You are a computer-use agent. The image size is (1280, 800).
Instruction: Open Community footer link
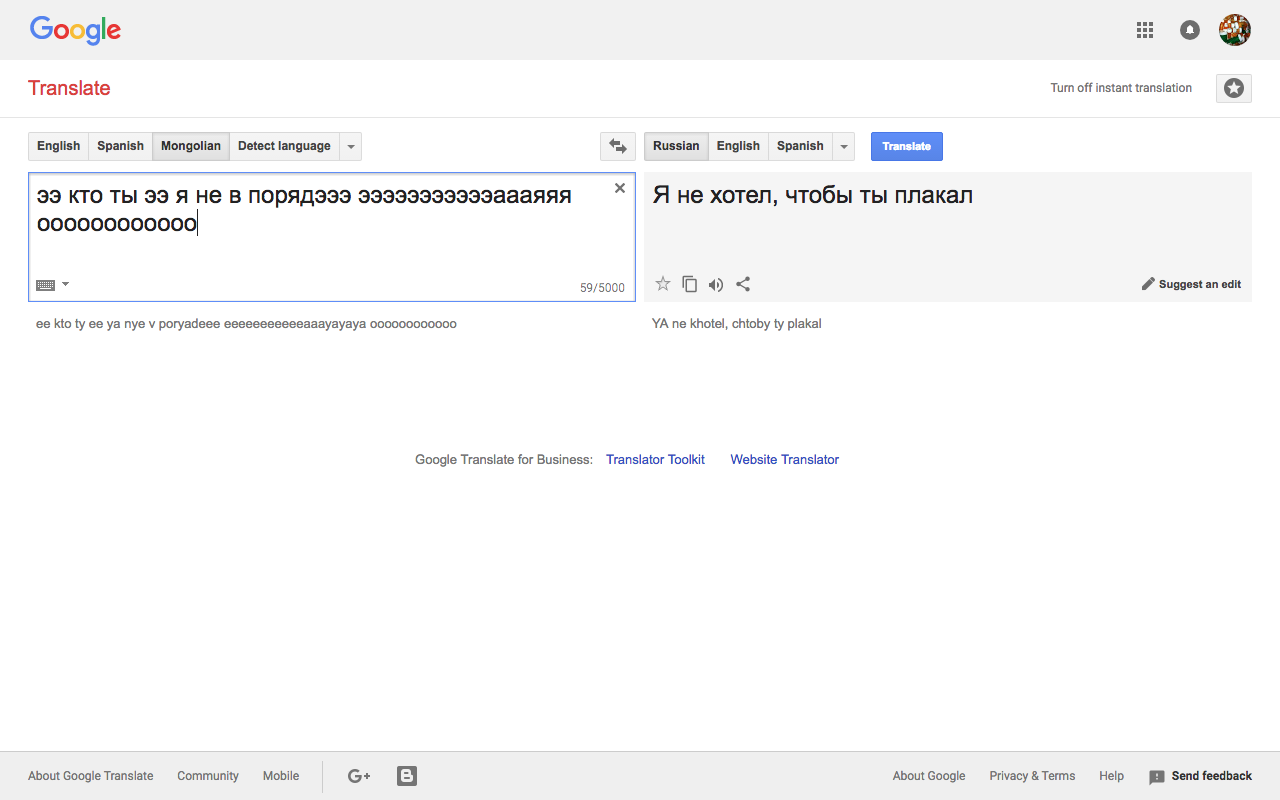(208, 776)
